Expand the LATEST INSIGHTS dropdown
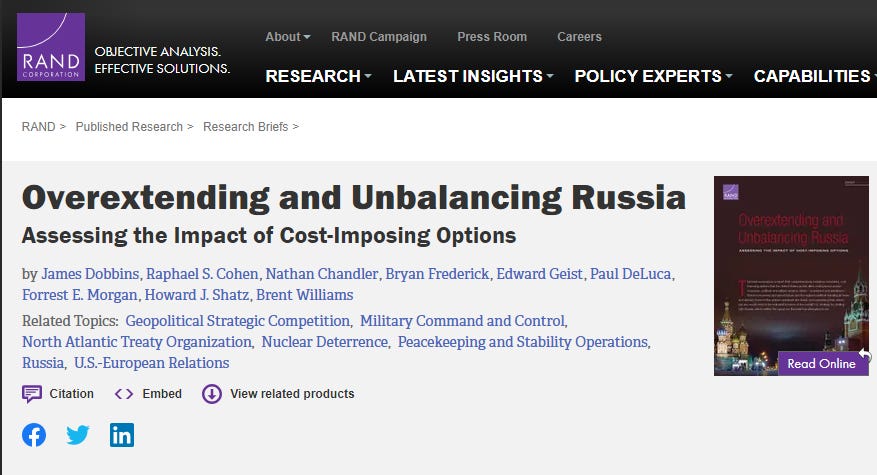The image size is (877, 475). [473, 76]
